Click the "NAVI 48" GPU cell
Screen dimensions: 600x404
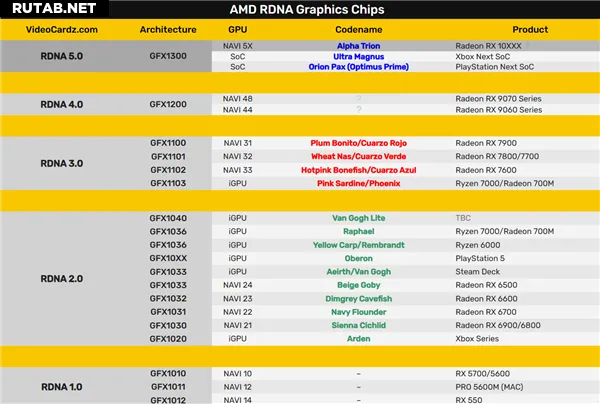pos(238,99)
